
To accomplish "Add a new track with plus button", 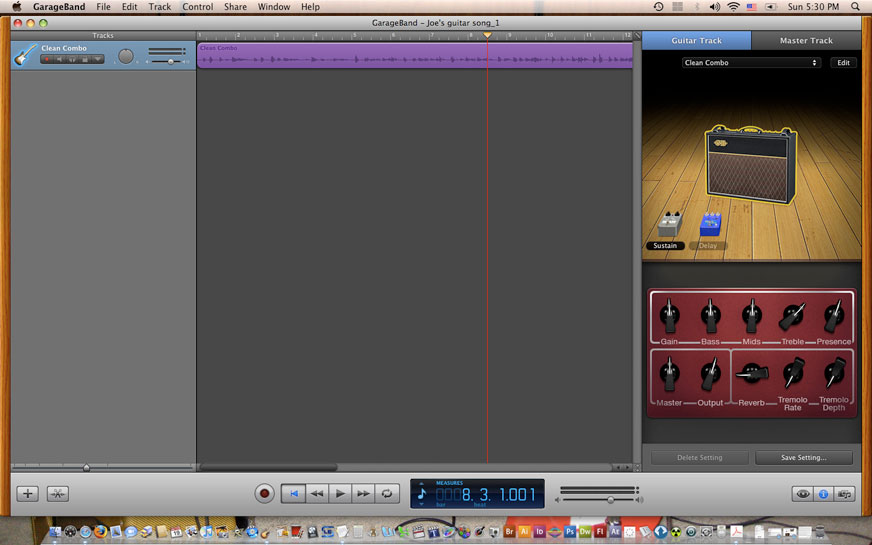I will tap(27, 493).
